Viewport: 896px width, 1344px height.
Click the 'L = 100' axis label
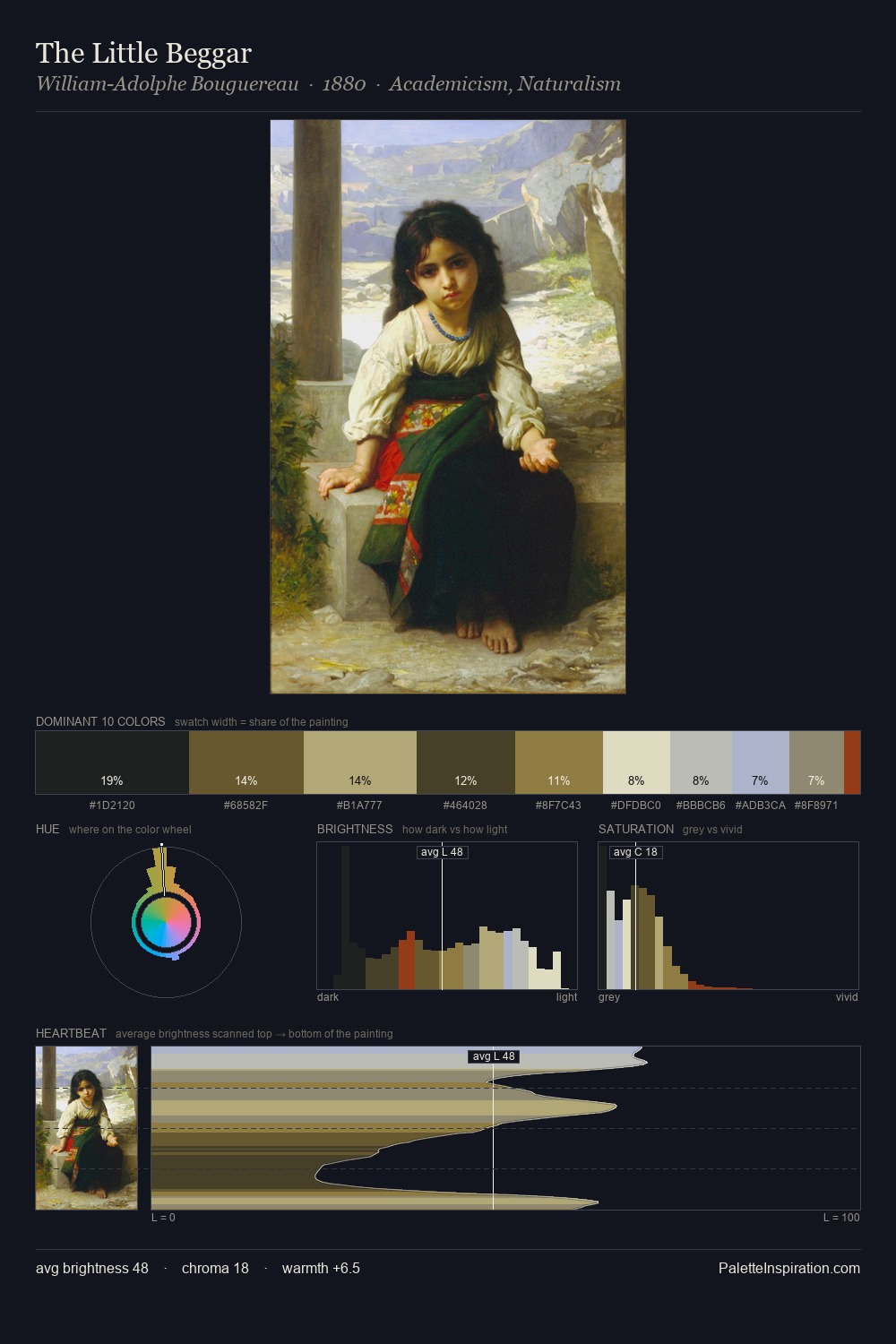841,1218
